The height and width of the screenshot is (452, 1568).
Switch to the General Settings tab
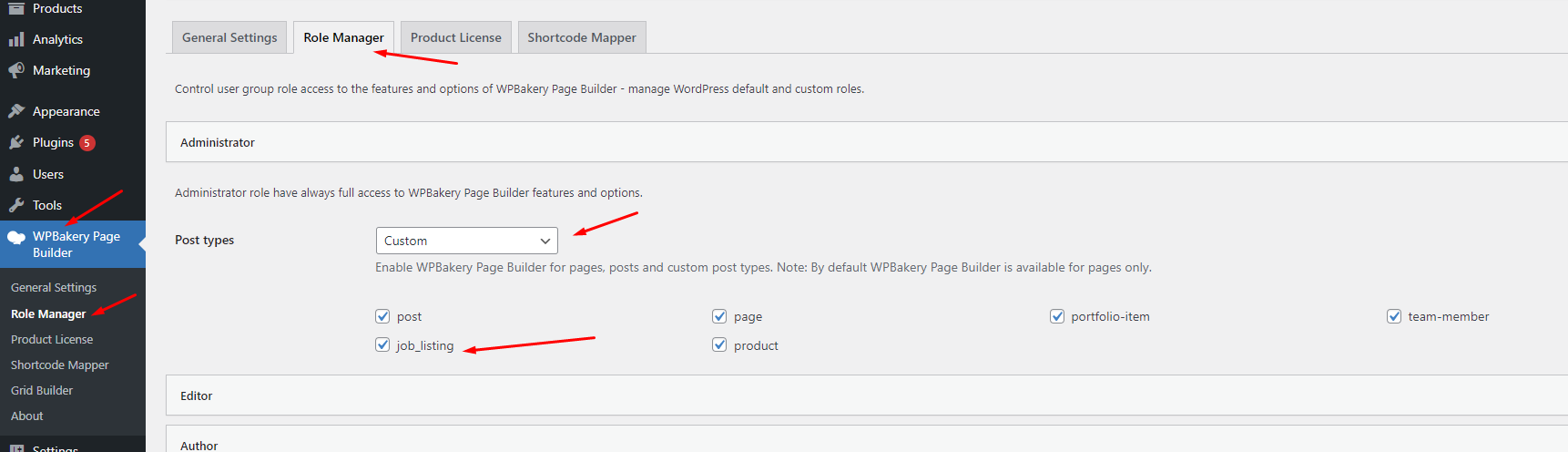coord(229,37)
